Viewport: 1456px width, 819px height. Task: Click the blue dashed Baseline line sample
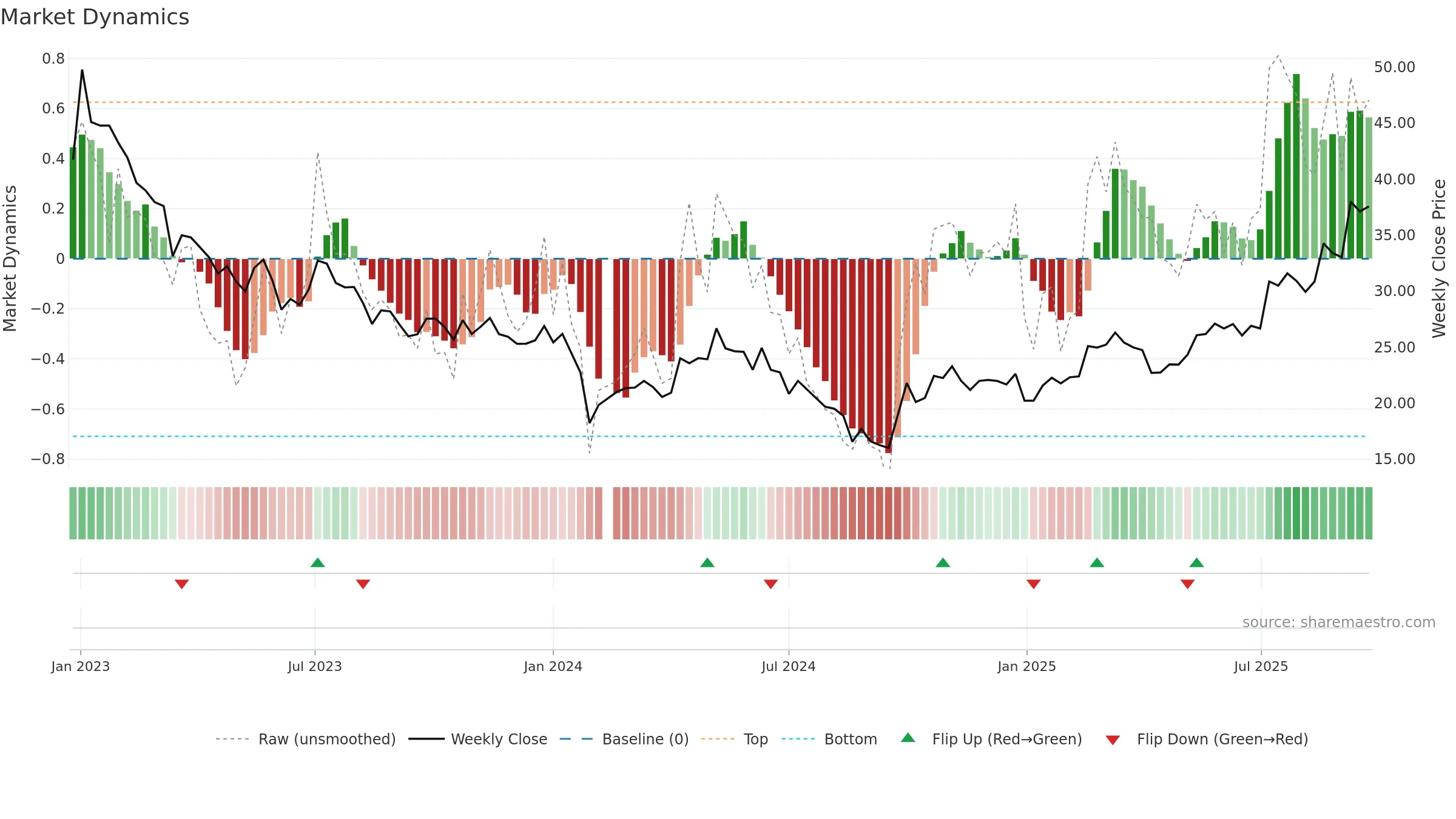[x=576, y=739]
